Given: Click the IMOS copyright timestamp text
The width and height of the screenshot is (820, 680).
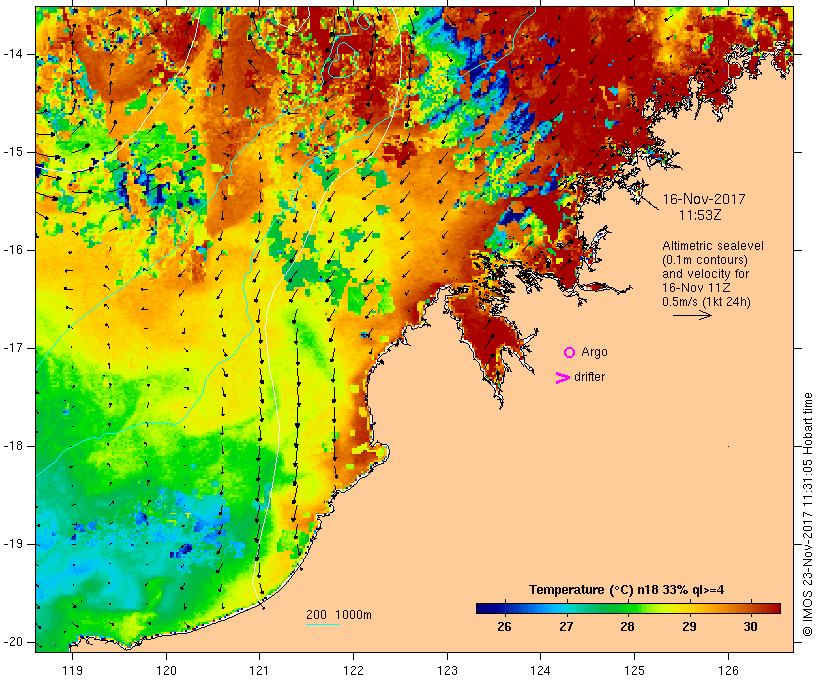Looking at the screenshot, I should tap(808, 514).
